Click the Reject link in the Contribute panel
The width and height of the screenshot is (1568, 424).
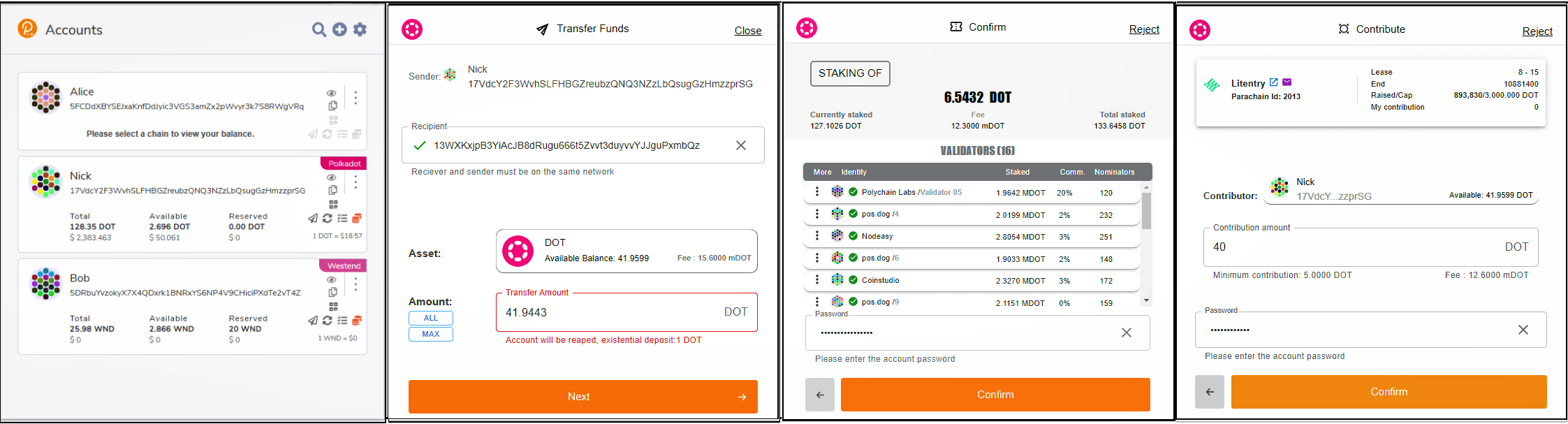(x=1537, y=31)
